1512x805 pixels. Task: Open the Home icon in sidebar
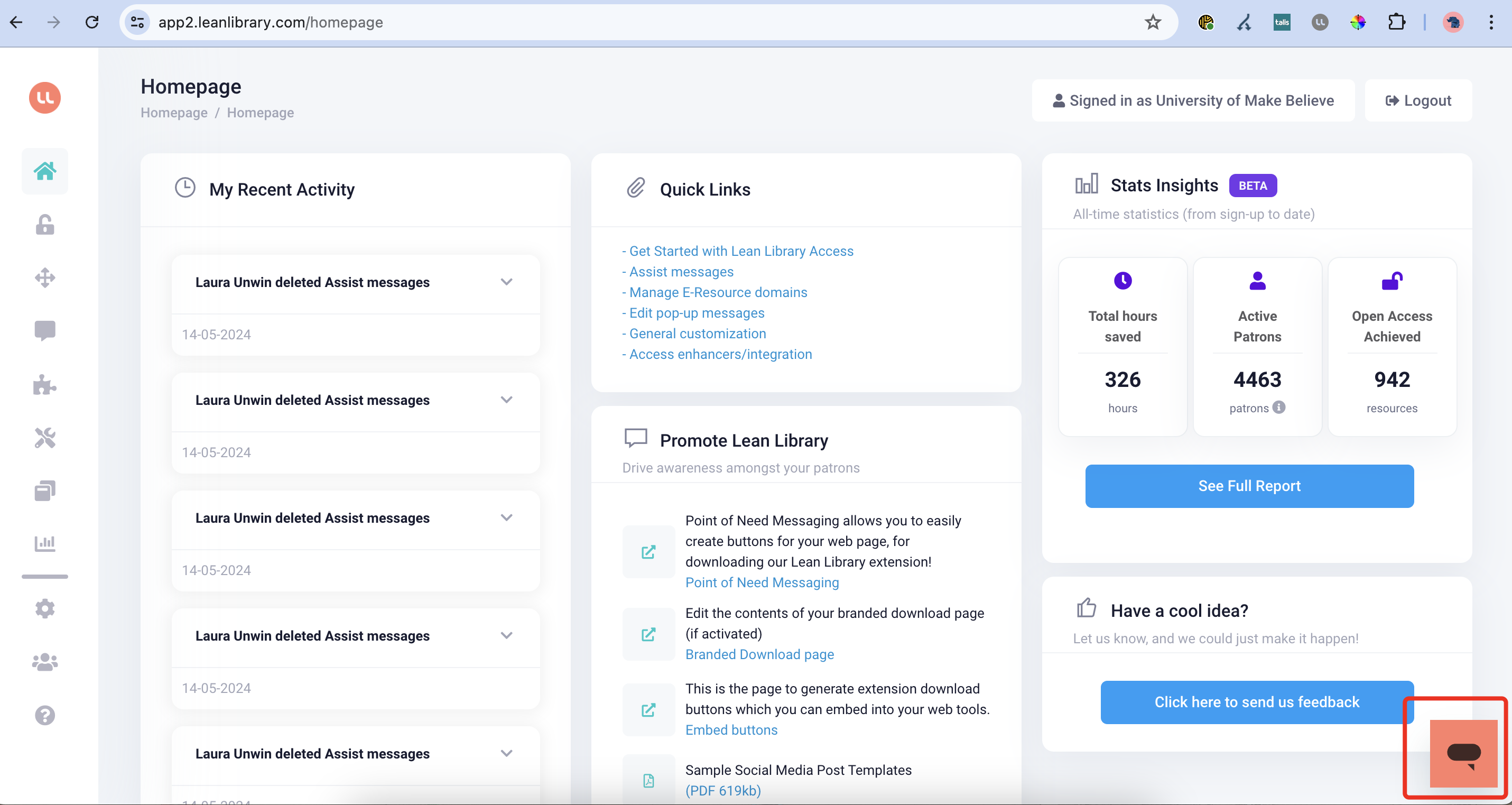[x=44, y=171]
